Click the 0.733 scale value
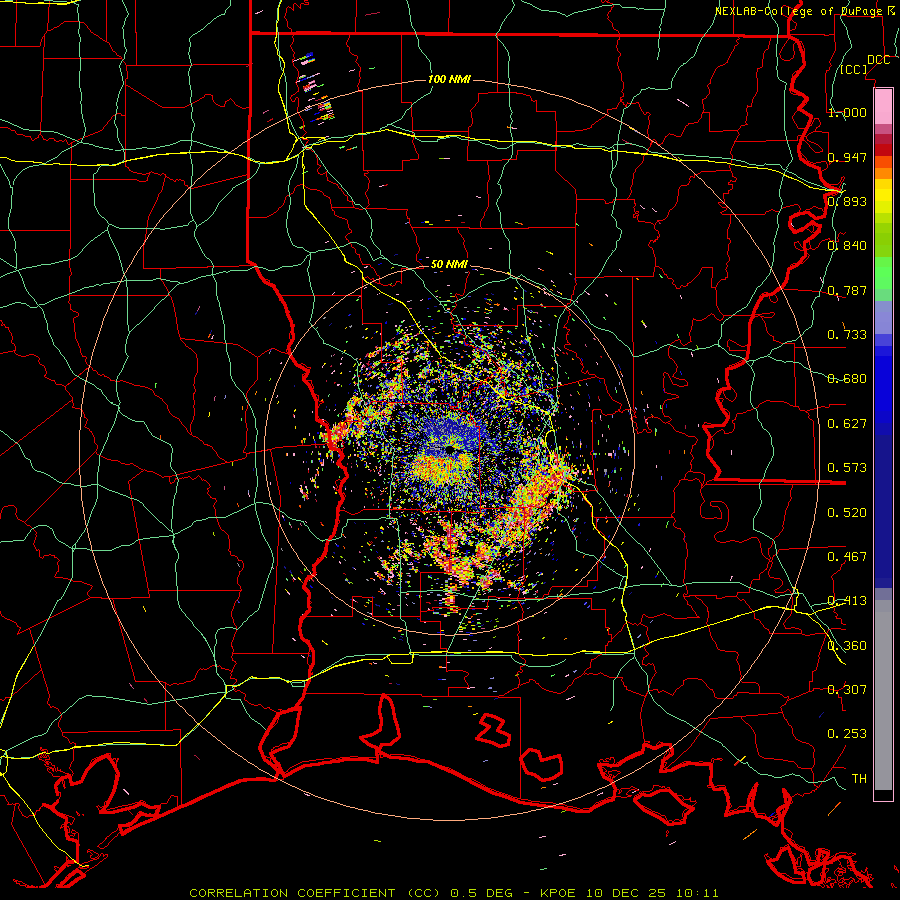The height and width of the screenshot is (900, 900). coord(847,335)
